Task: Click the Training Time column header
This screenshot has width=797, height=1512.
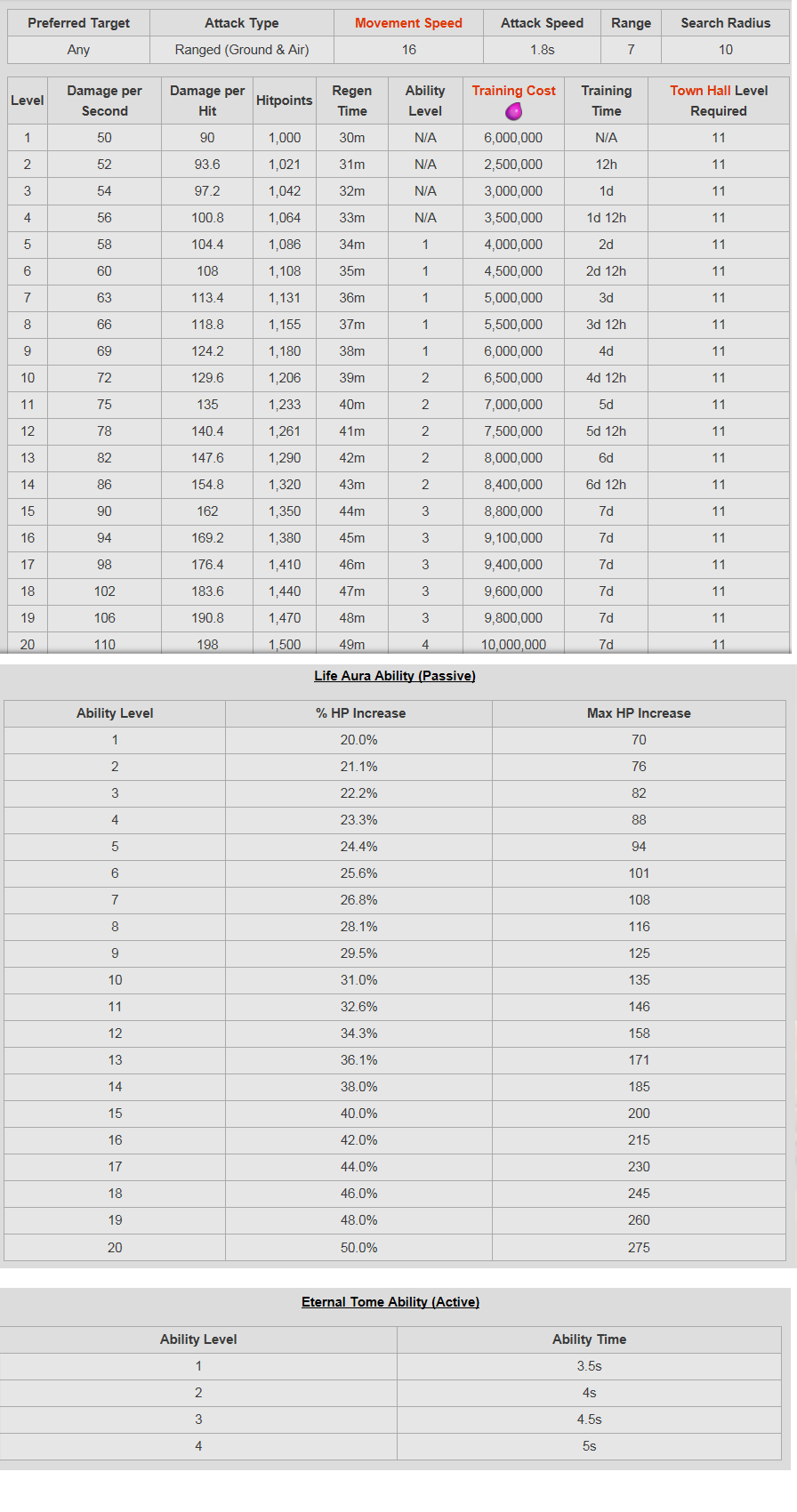Action: coord(606,101)
